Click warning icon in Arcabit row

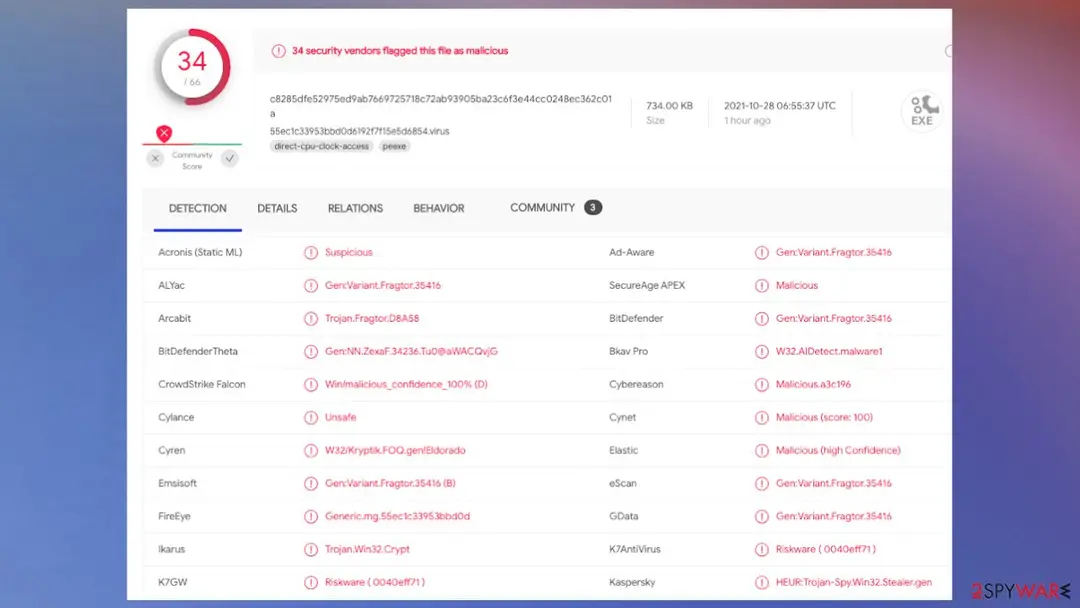click(311, 319)
